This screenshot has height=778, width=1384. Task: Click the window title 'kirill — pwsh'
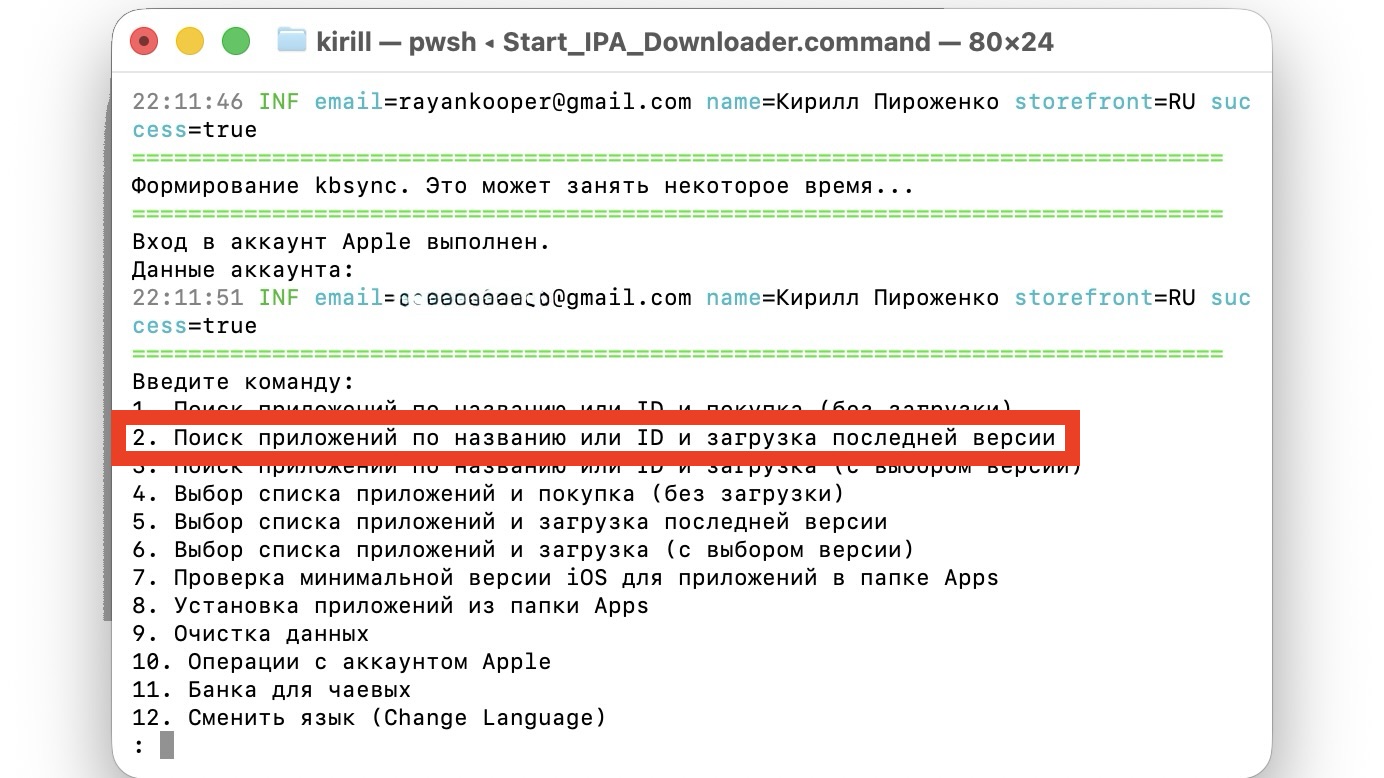396,42
